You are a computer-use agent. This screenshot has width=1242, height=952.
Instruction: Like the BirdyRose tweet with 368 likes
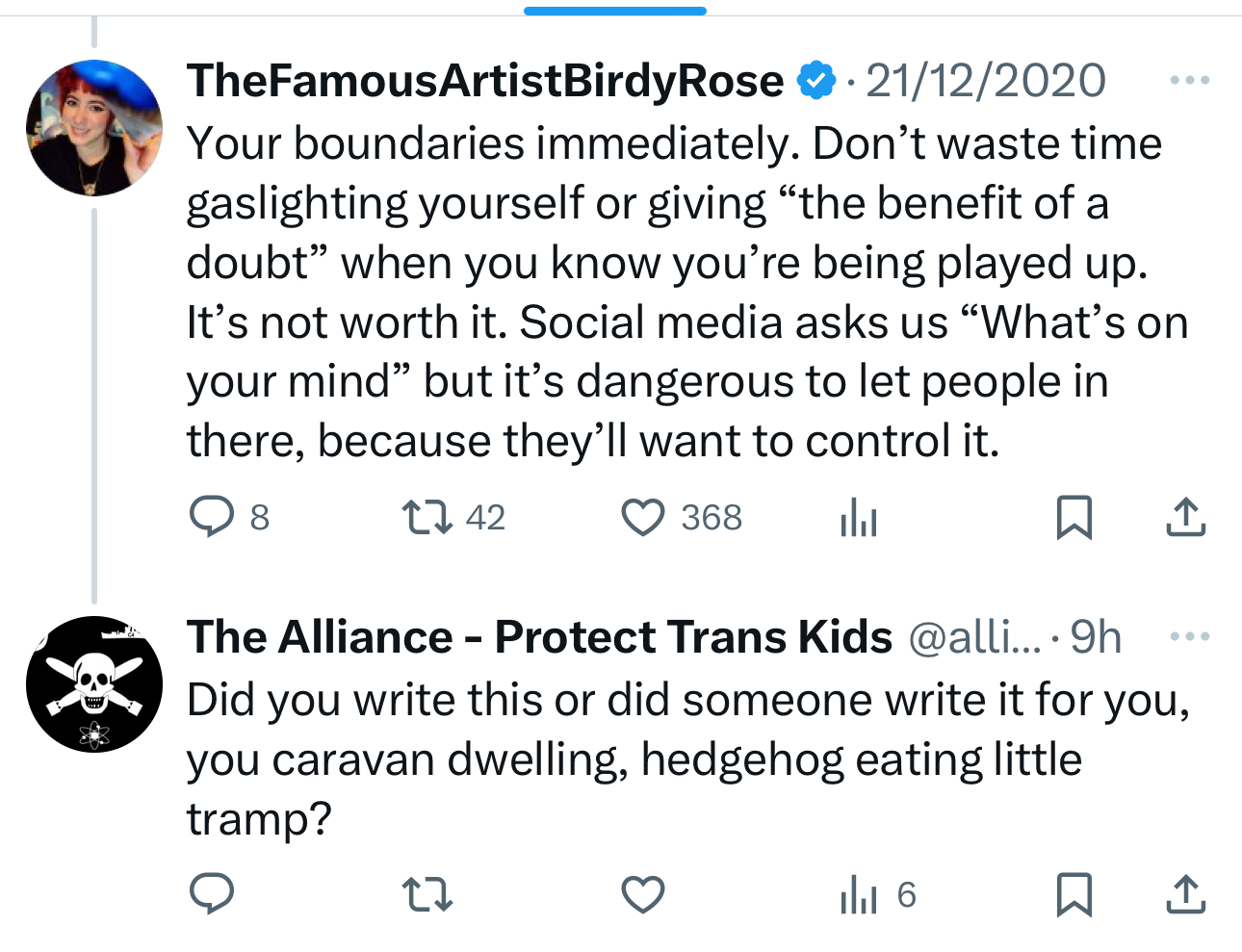[643, 517]
